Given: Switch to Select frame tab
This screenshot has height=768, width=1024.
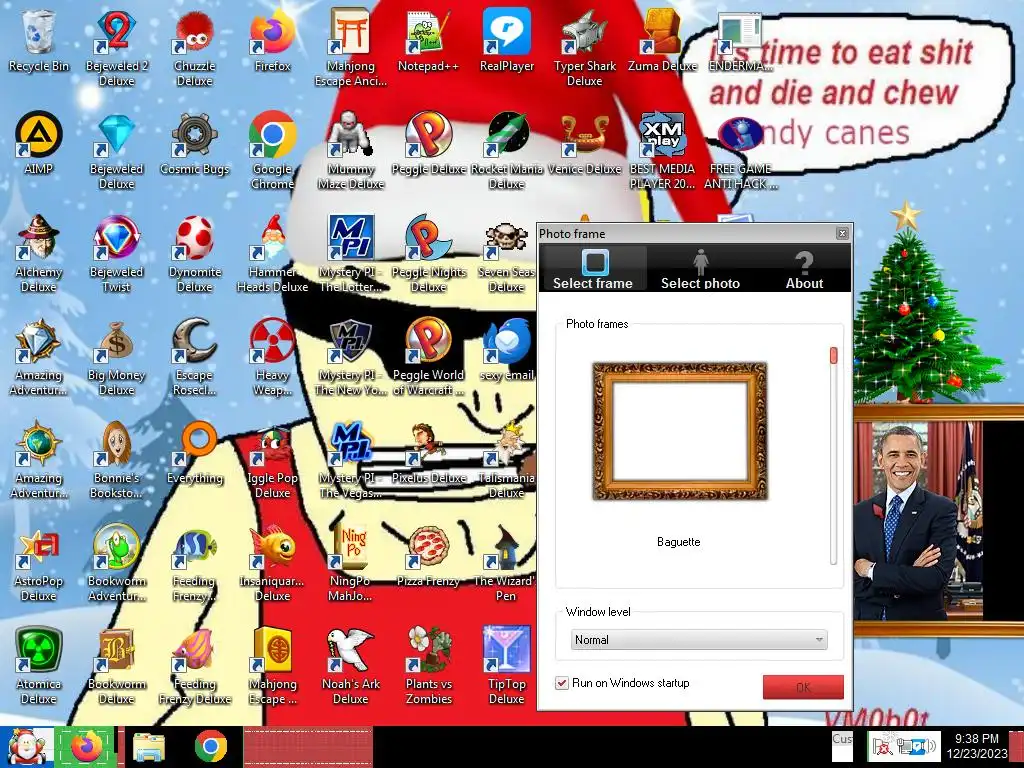Looking at the screenshot, I should click(x=593, y=268).
